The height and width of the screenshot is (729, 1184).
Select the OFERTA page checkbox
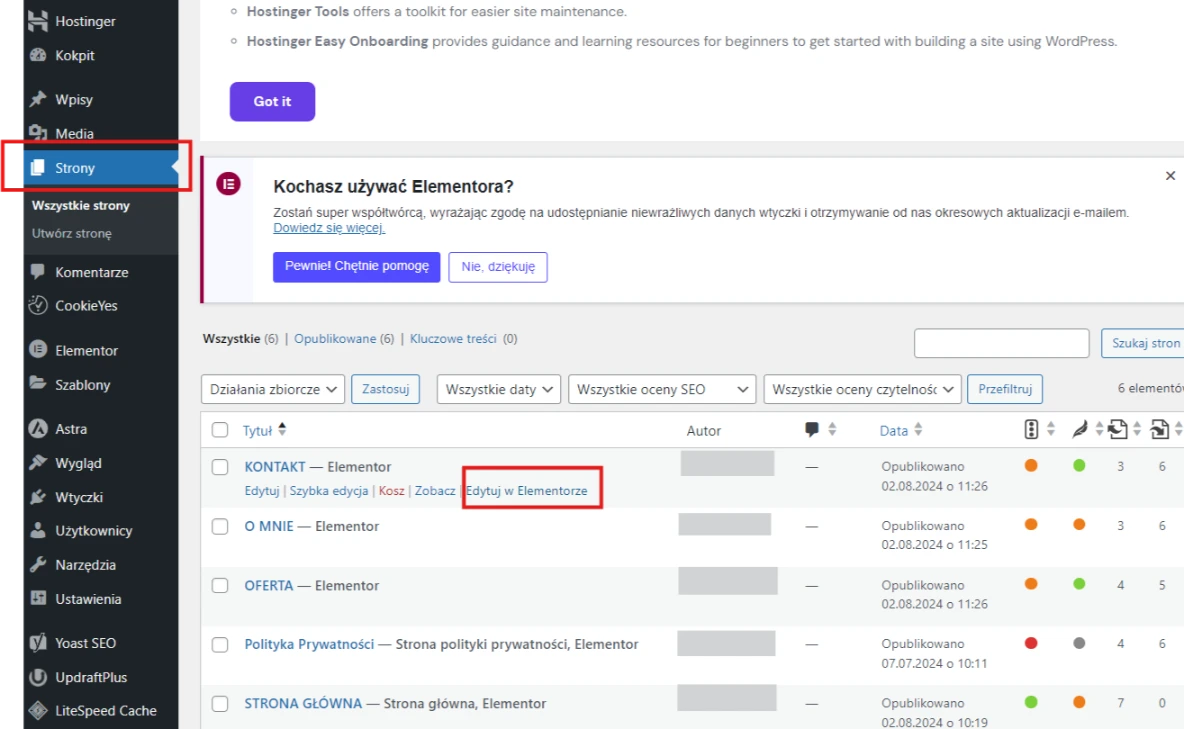[x=220, y=586]
